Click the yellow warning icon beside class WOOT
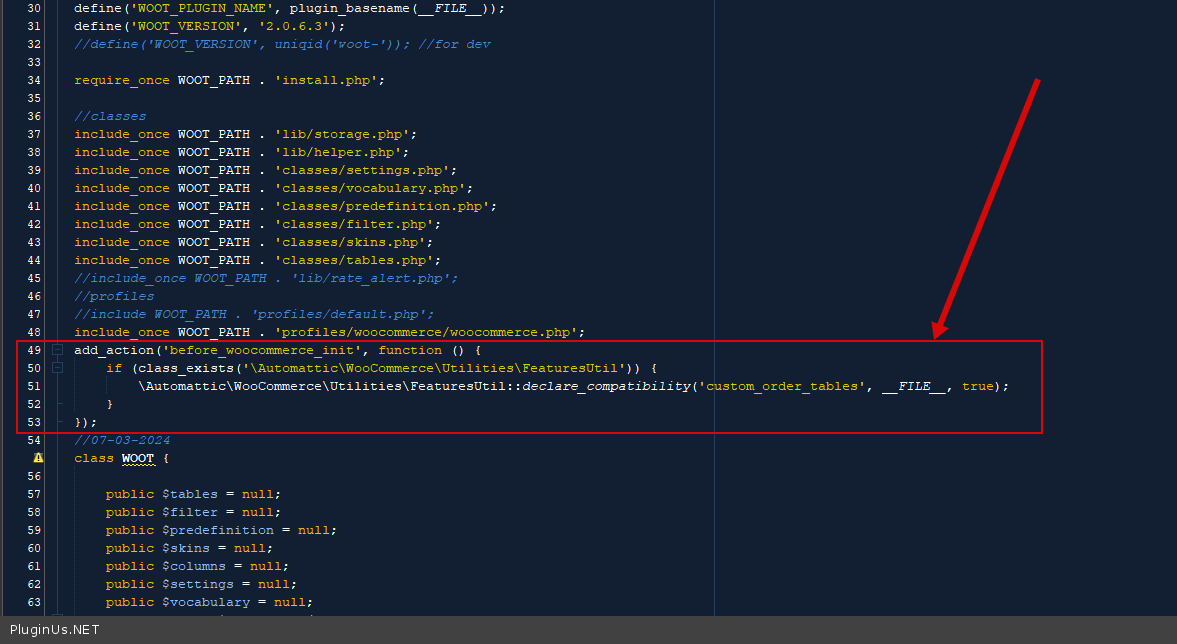This screenshot has width=1177, height=644. click(x=38, y=458)
